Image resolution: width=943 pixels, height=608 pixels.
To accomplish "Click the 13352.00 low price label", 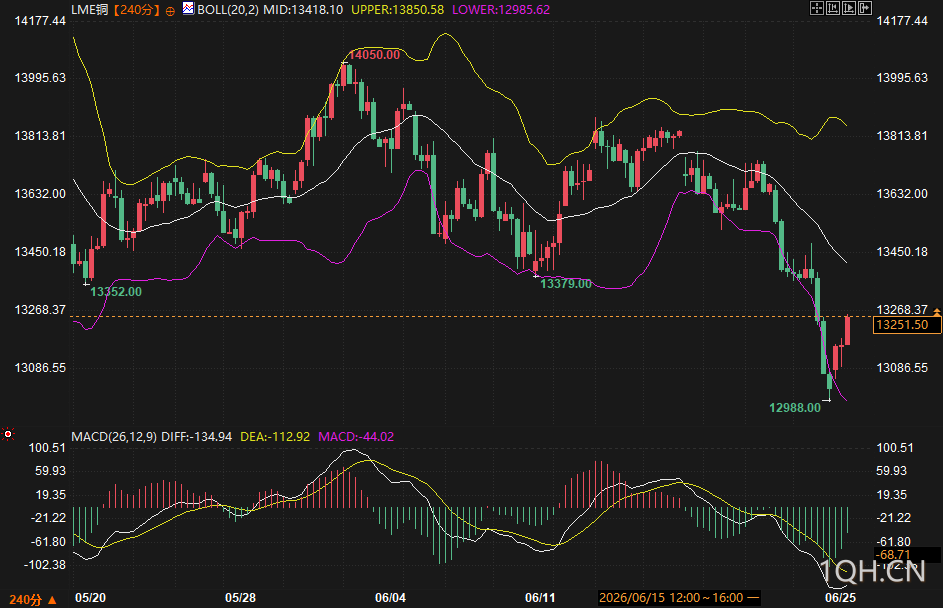I will (116, 292).
